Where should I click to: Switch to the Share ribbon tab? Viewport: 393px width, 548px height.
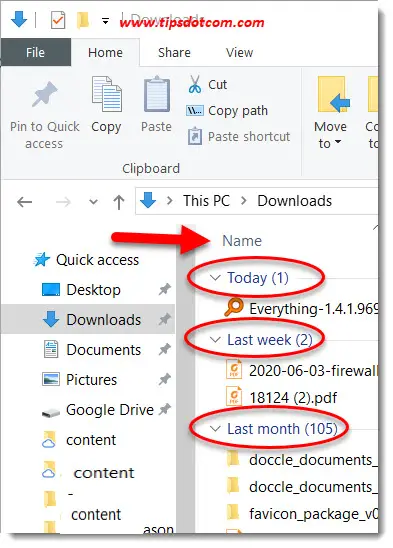174,53
